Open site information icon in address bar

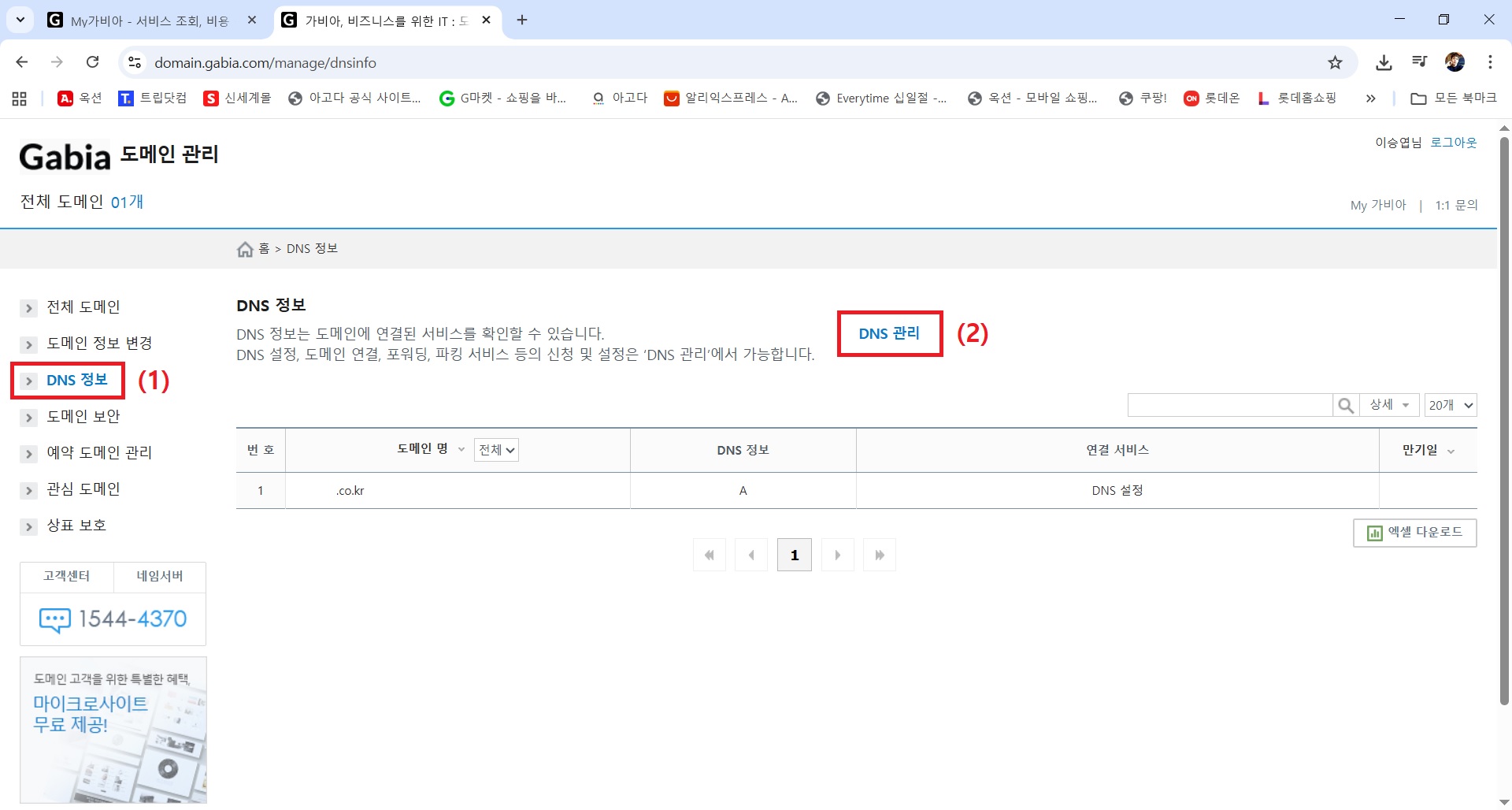[135, 62]
